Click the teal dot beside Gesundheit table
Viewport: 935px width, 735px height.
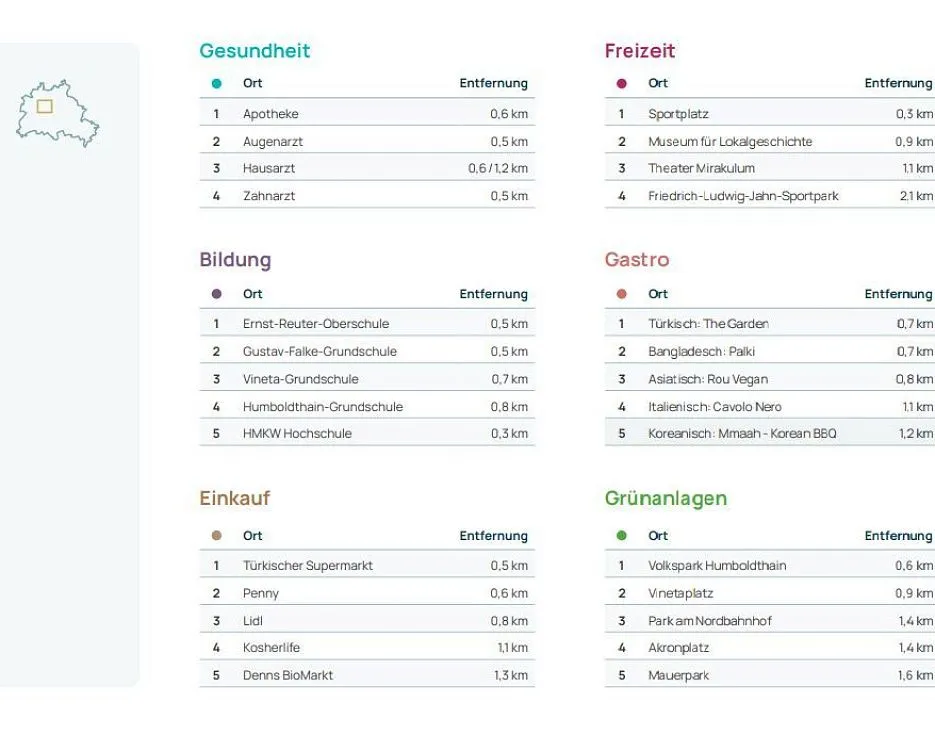coord(217,84)
